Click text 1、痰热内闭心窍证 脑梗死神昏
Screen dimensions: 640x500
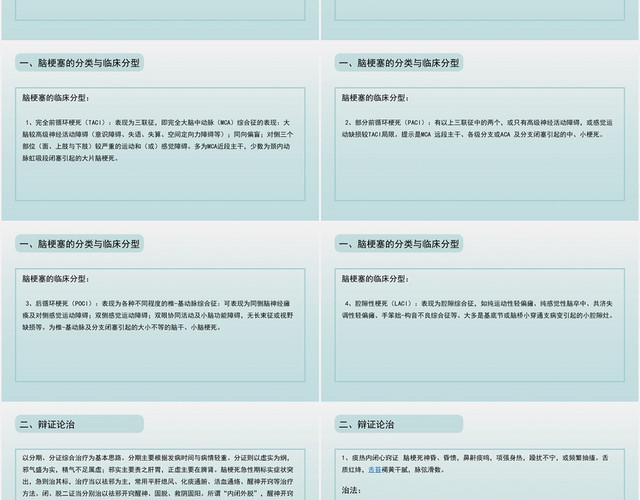coord(475,464)
